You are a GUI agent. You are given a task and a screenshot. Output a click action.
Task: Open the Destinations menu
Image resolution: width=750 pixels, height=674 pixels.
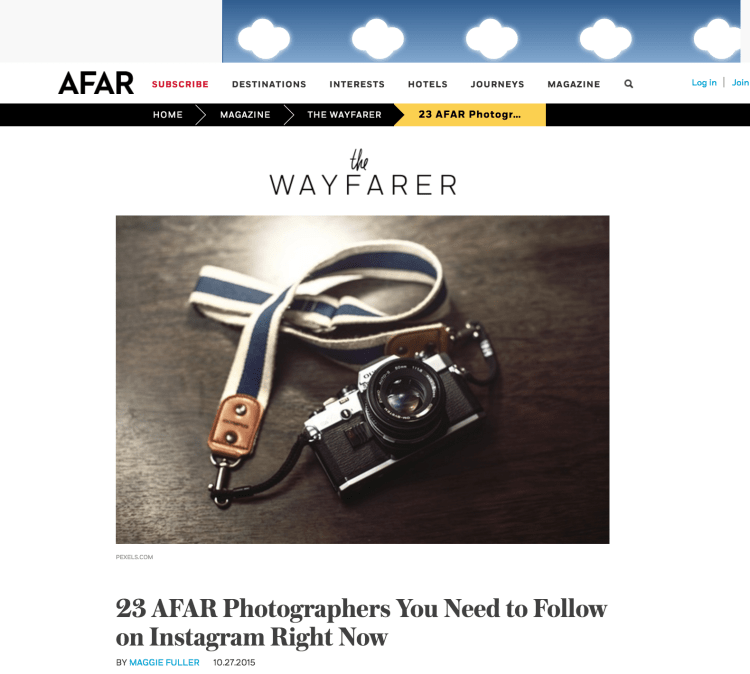point(269,84)
